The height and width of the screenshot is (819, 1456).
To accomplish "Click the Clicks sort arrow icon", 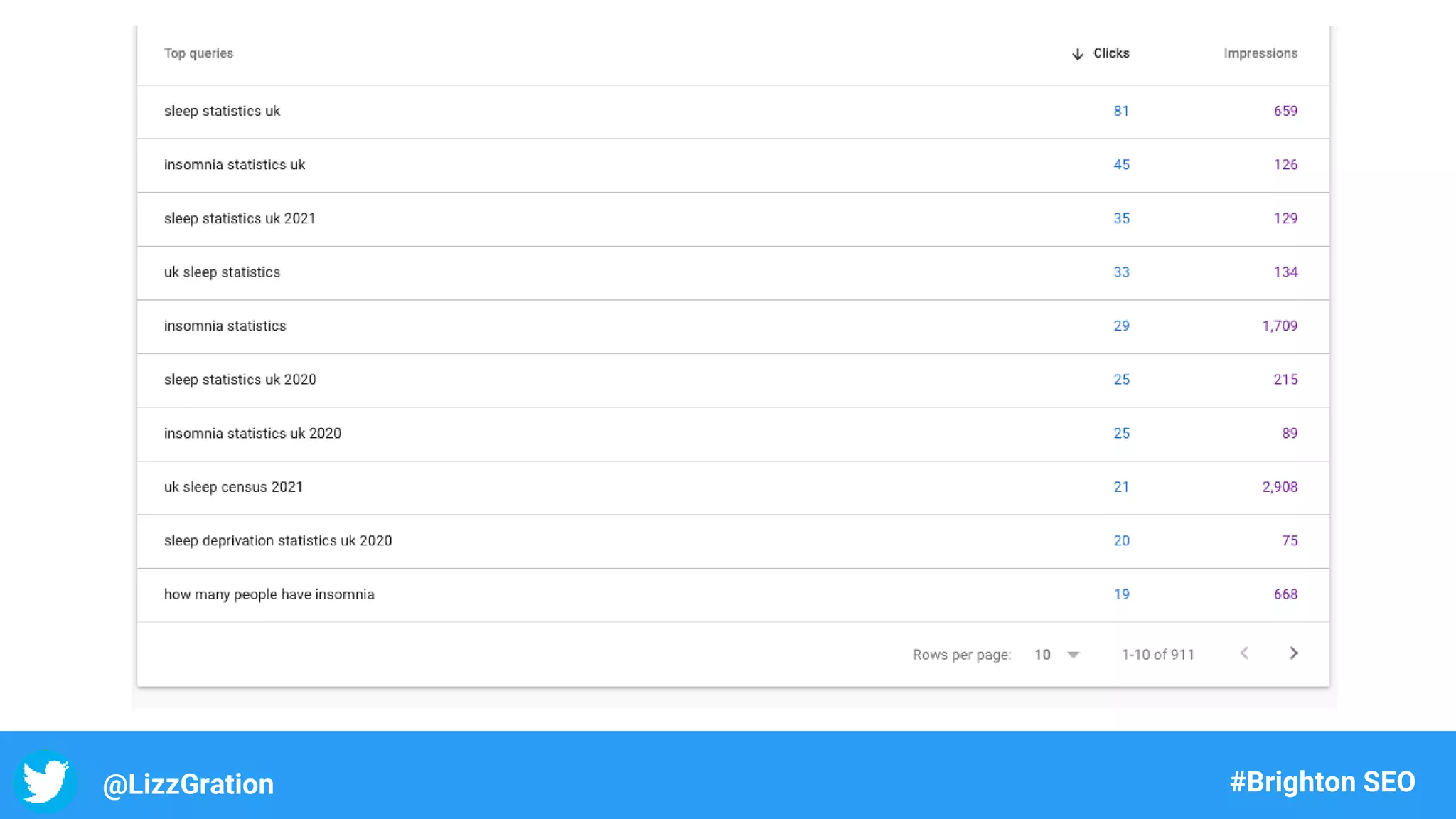I will coord(1078,54).
